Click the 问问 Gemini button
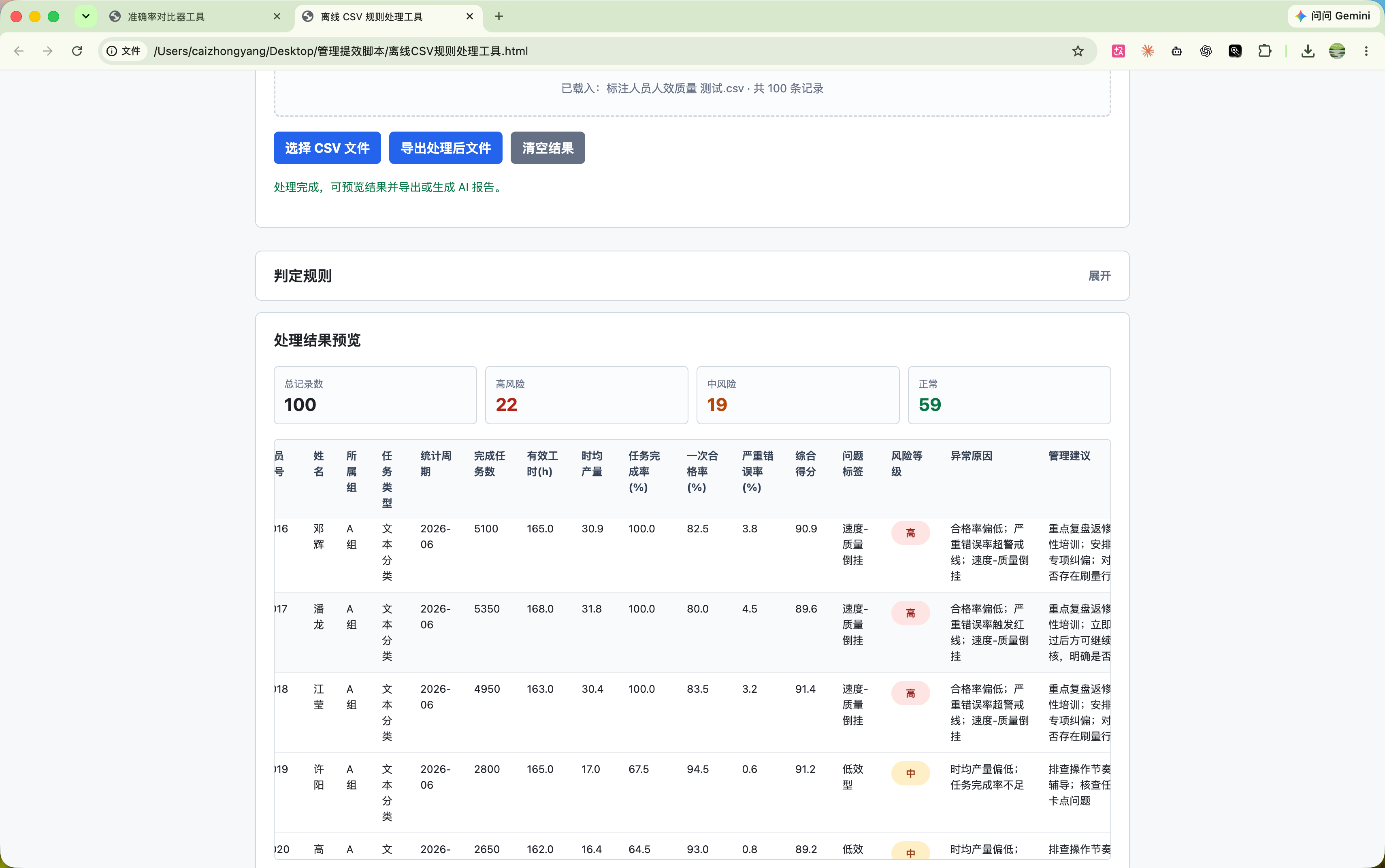The width and height of the screenshot is (1385, 868). pyautogui.click(x=1334, y=16)
